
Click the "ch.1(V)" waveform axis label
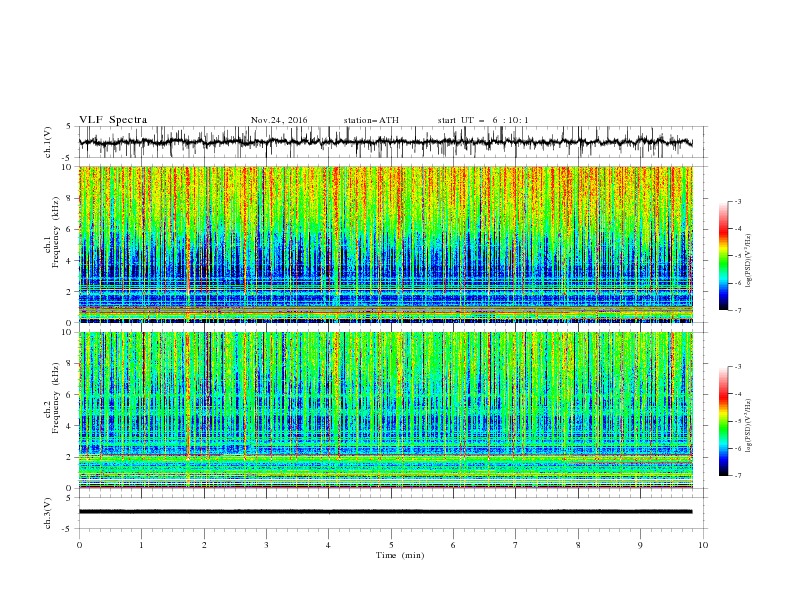[47, 142]
